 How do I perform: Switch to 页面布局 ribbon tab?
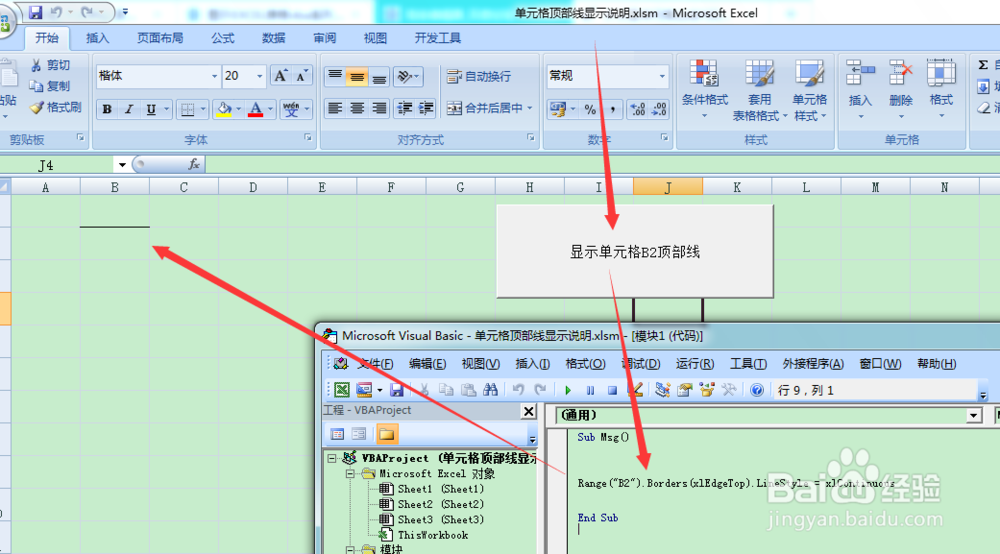160,38
